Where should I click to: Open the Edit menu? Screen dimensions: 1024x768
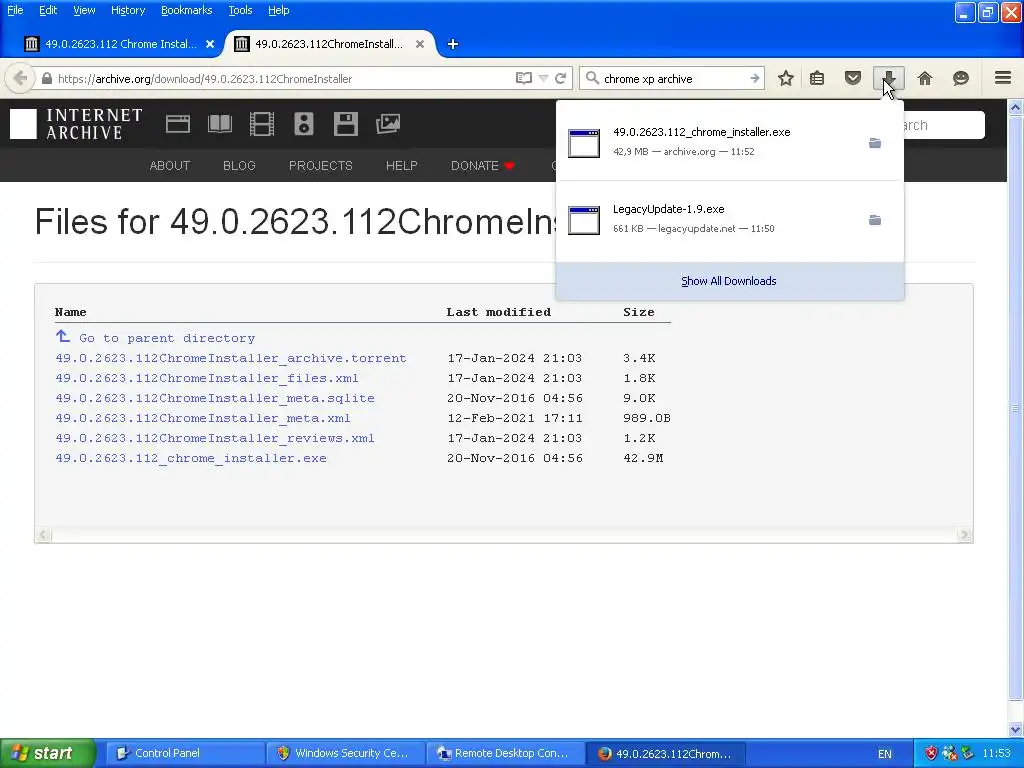(x=48, y=10)
